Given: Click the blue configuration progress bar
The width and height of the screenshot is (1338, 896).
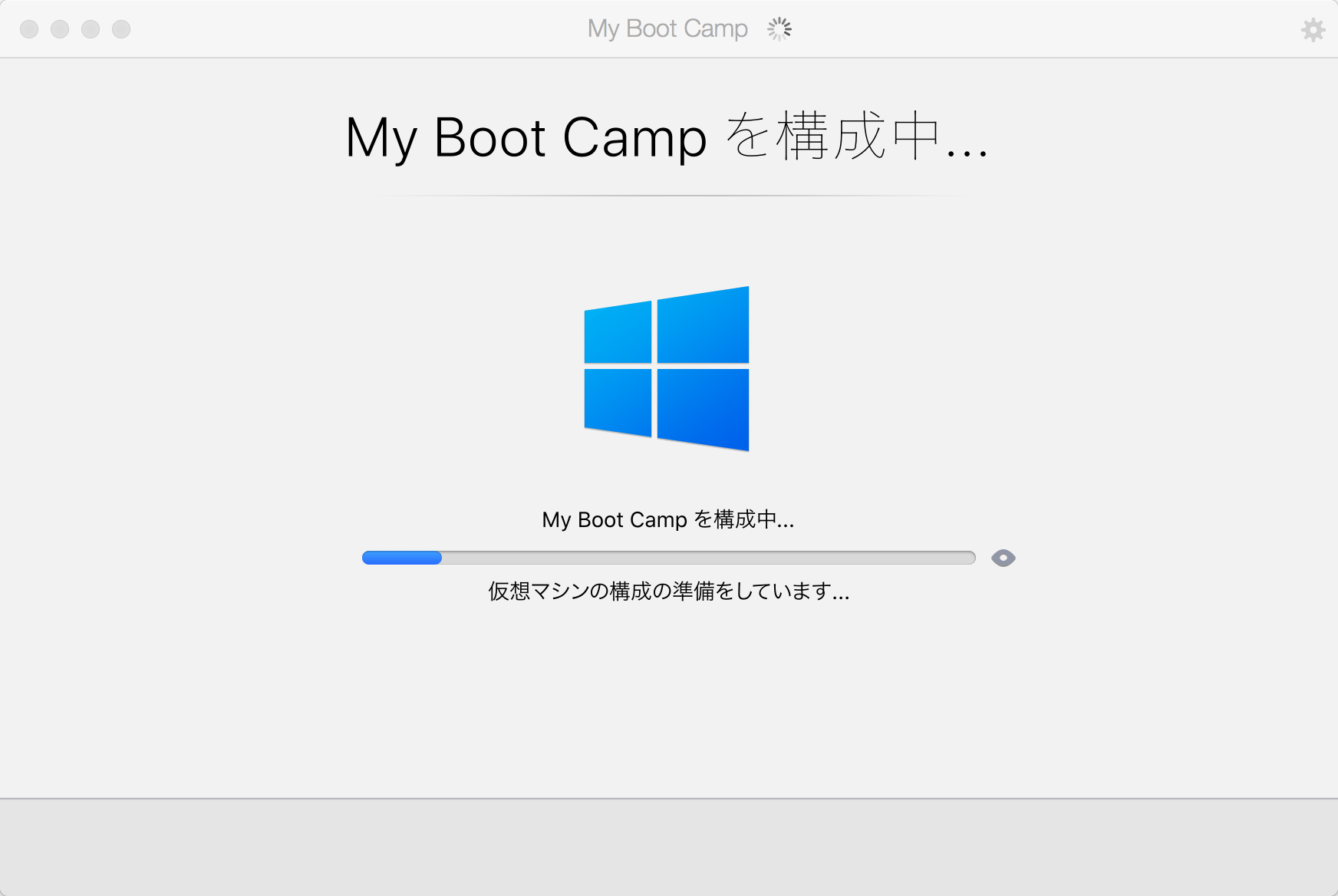Looking at the screenshot, I should point(668,558).
